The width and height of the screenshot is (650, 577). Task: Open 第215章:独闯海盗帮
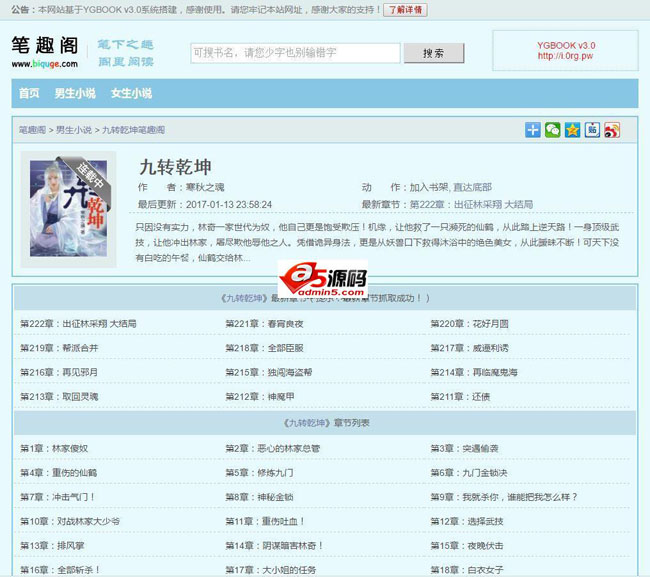269,372
